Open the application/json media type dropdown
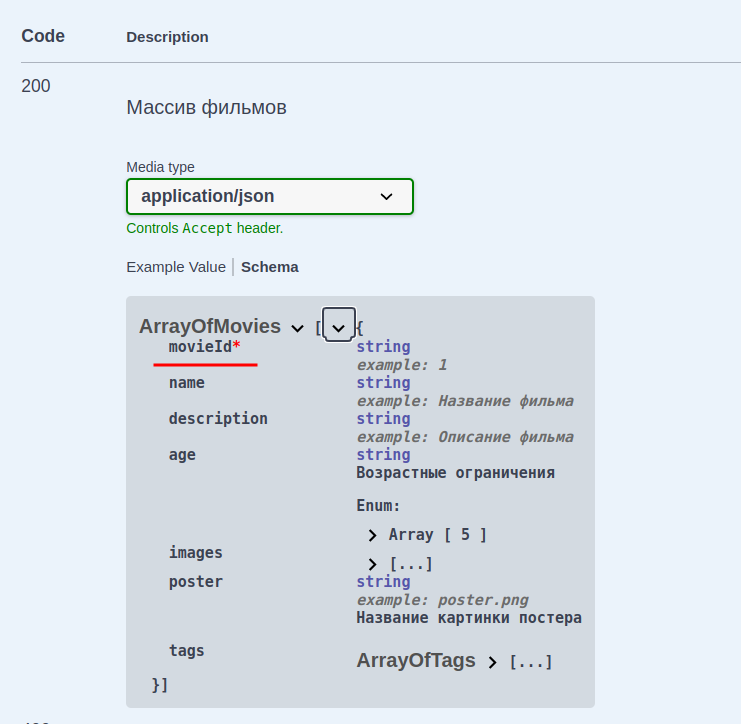 point(269,196)
